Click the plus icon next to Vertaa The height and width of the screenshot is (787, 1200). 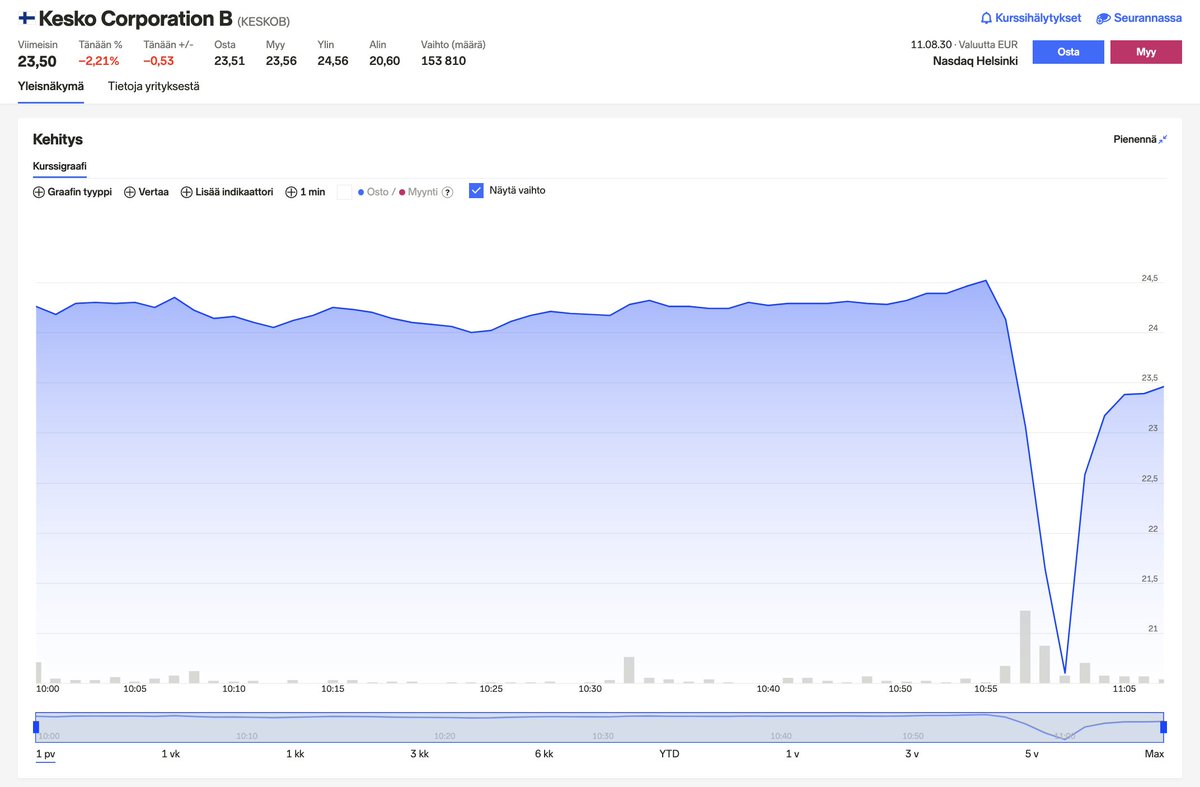click(130, 192)
